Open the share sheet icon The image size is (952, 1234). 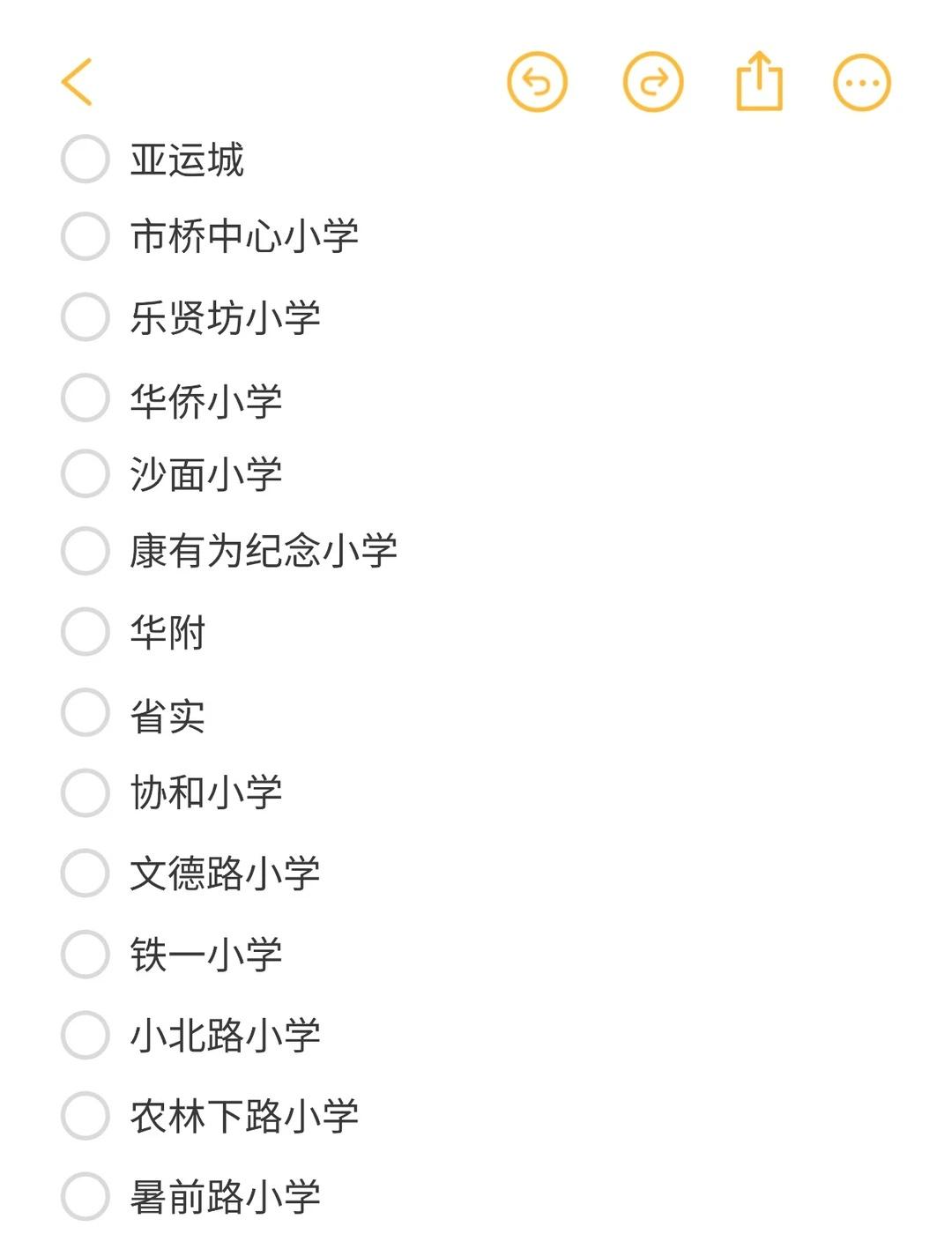[760, 80]
